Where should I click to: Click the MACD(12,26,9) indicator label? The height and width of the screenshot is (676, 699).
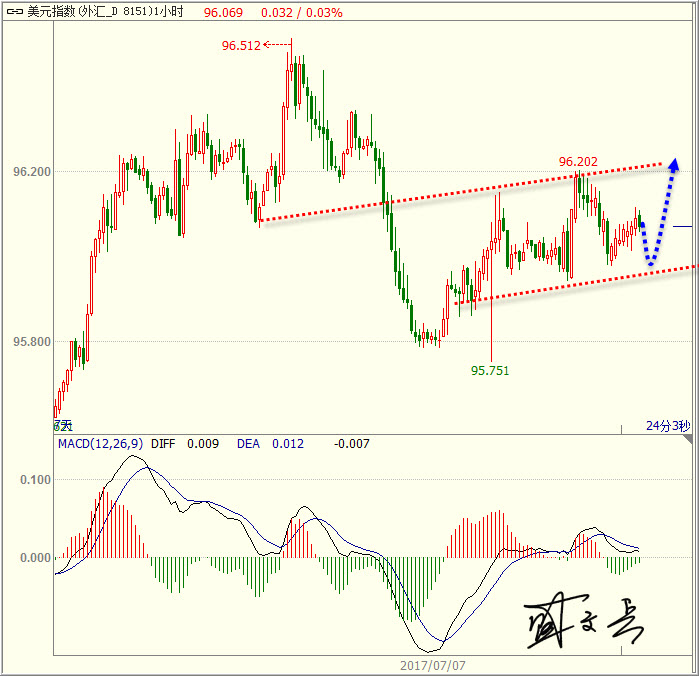click(x=100, y=443)
